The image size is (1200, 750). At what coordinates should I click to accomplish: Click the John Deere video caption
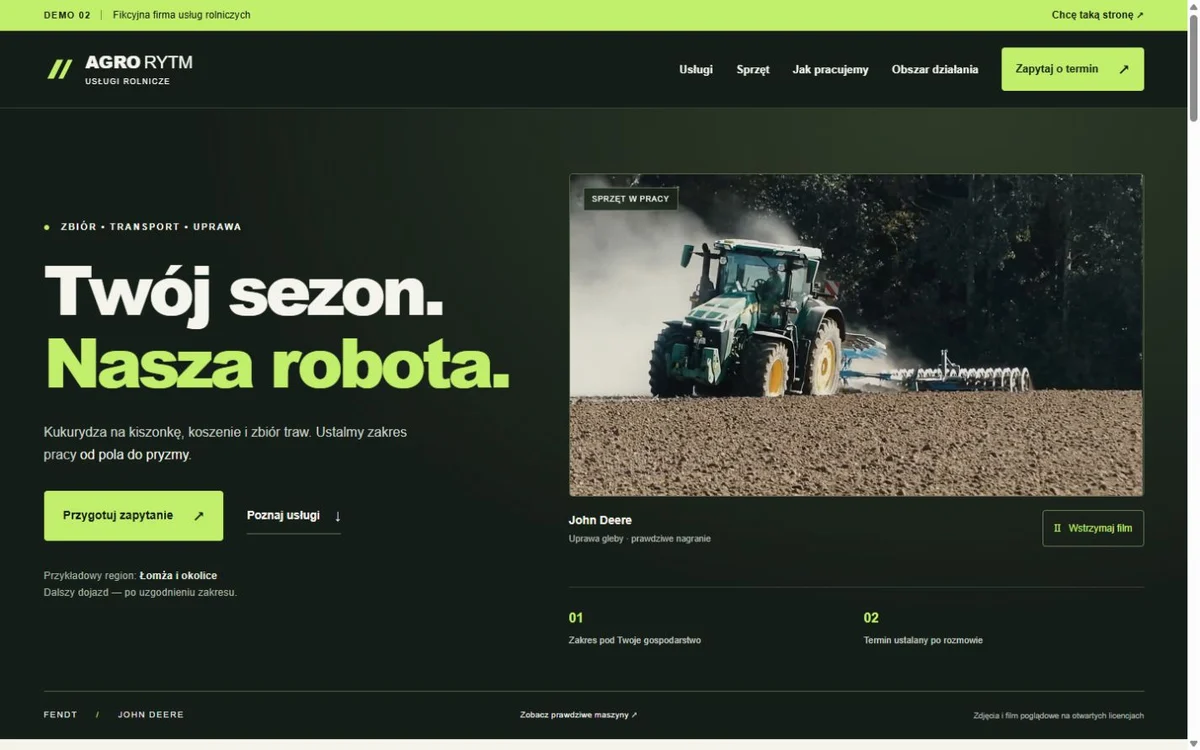click(600, 520)
